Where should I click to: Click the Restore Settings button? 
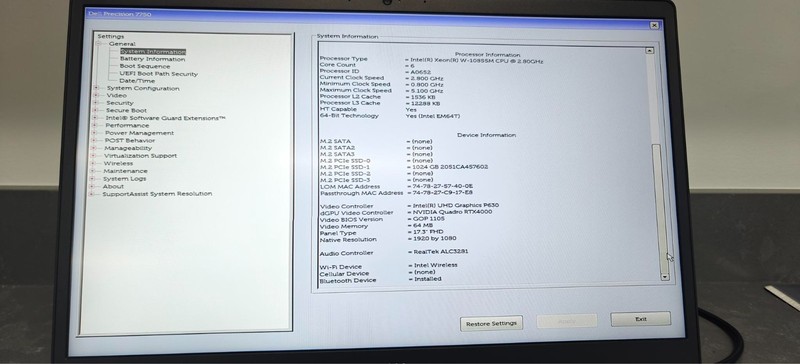[491, 324]
